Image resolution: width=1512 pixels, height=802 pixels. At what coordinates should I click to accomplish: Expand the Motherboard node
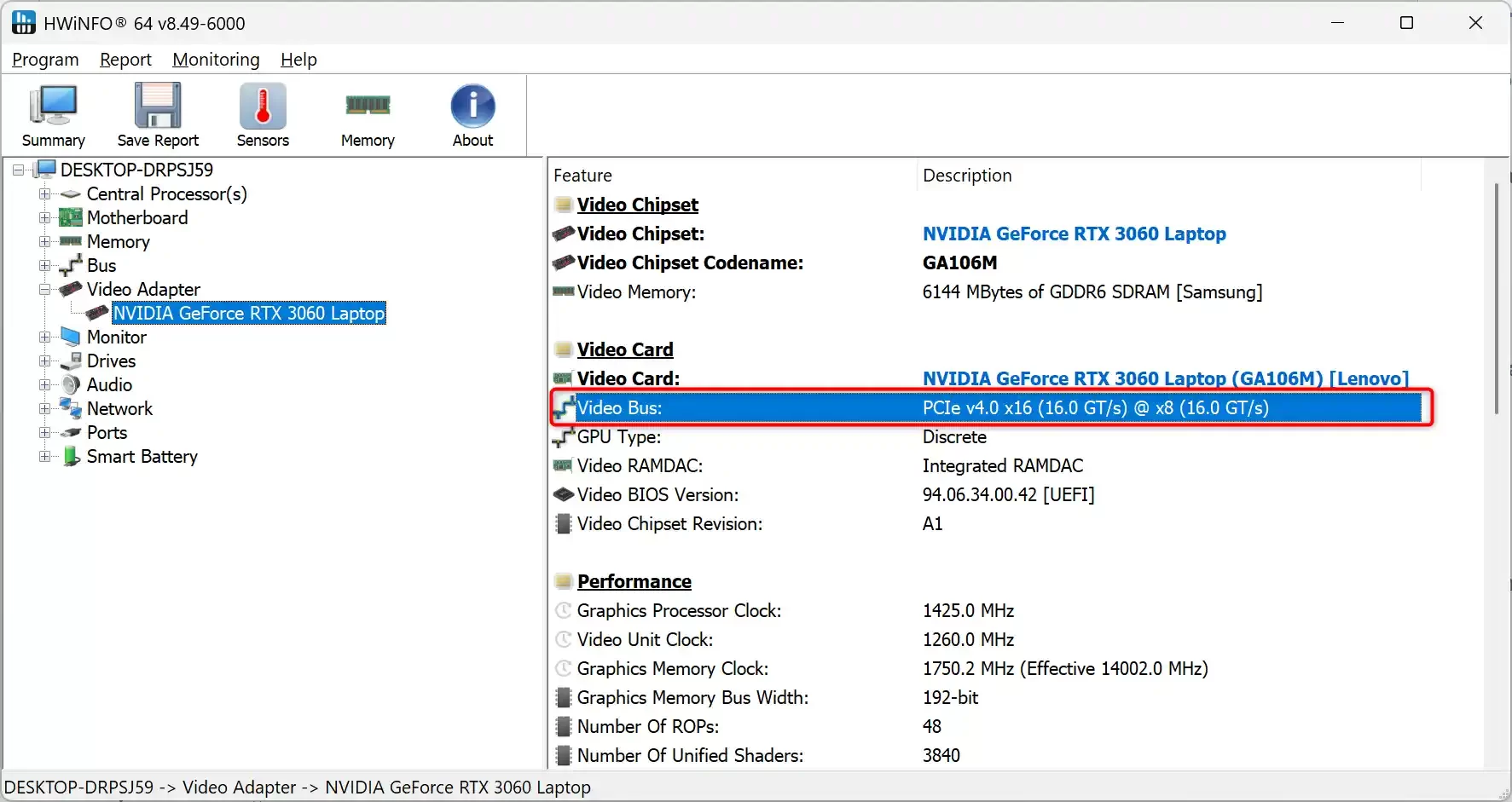pyautogui.click(x=44, y=217)
